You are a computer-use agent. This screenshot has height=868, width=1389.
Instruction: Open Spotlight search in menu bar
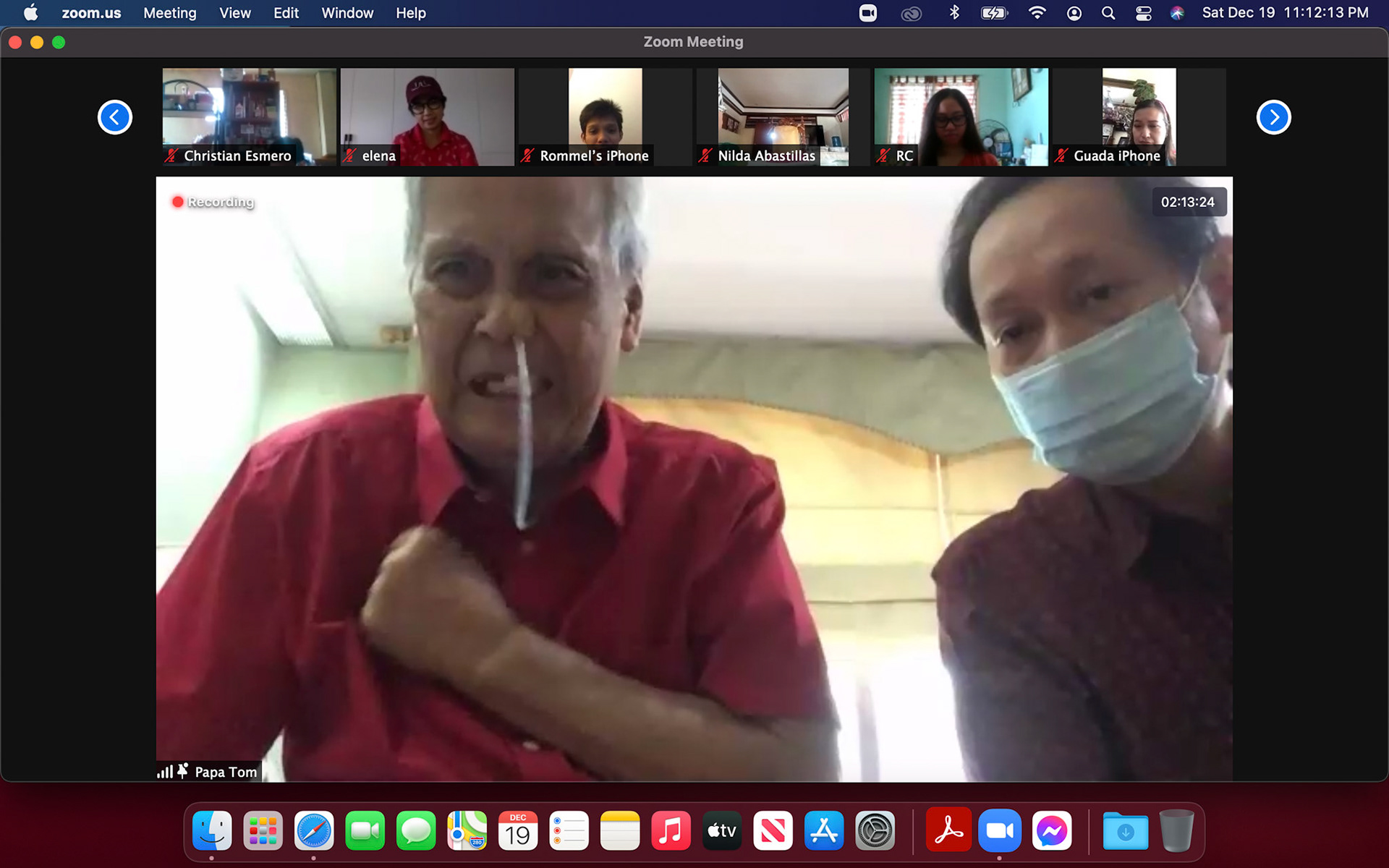[x=1108, y=13]
